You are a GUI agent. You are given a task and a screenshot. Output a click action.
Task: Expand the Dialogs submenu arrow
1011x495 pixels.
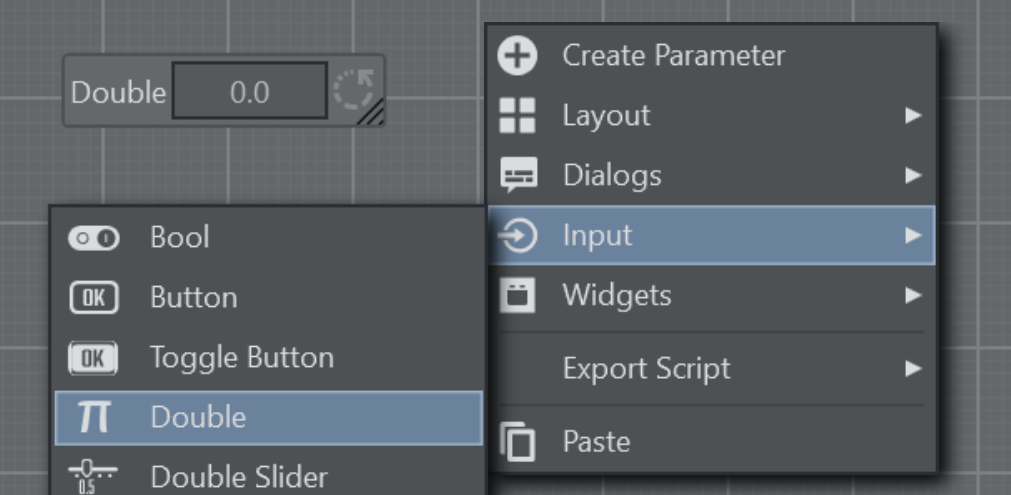912,176
